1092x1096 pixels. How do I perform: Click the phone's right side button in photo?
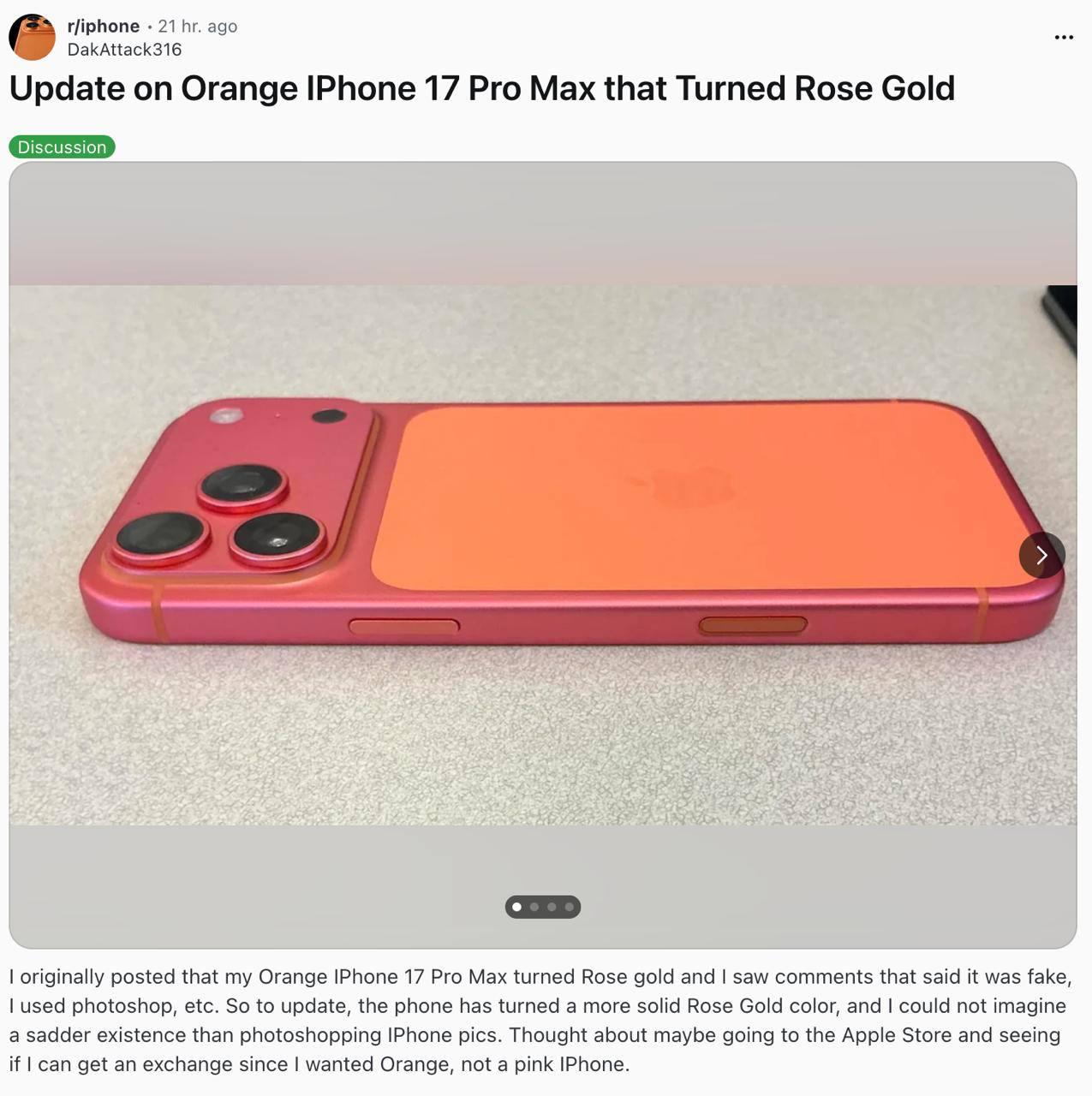coord(753,626)
